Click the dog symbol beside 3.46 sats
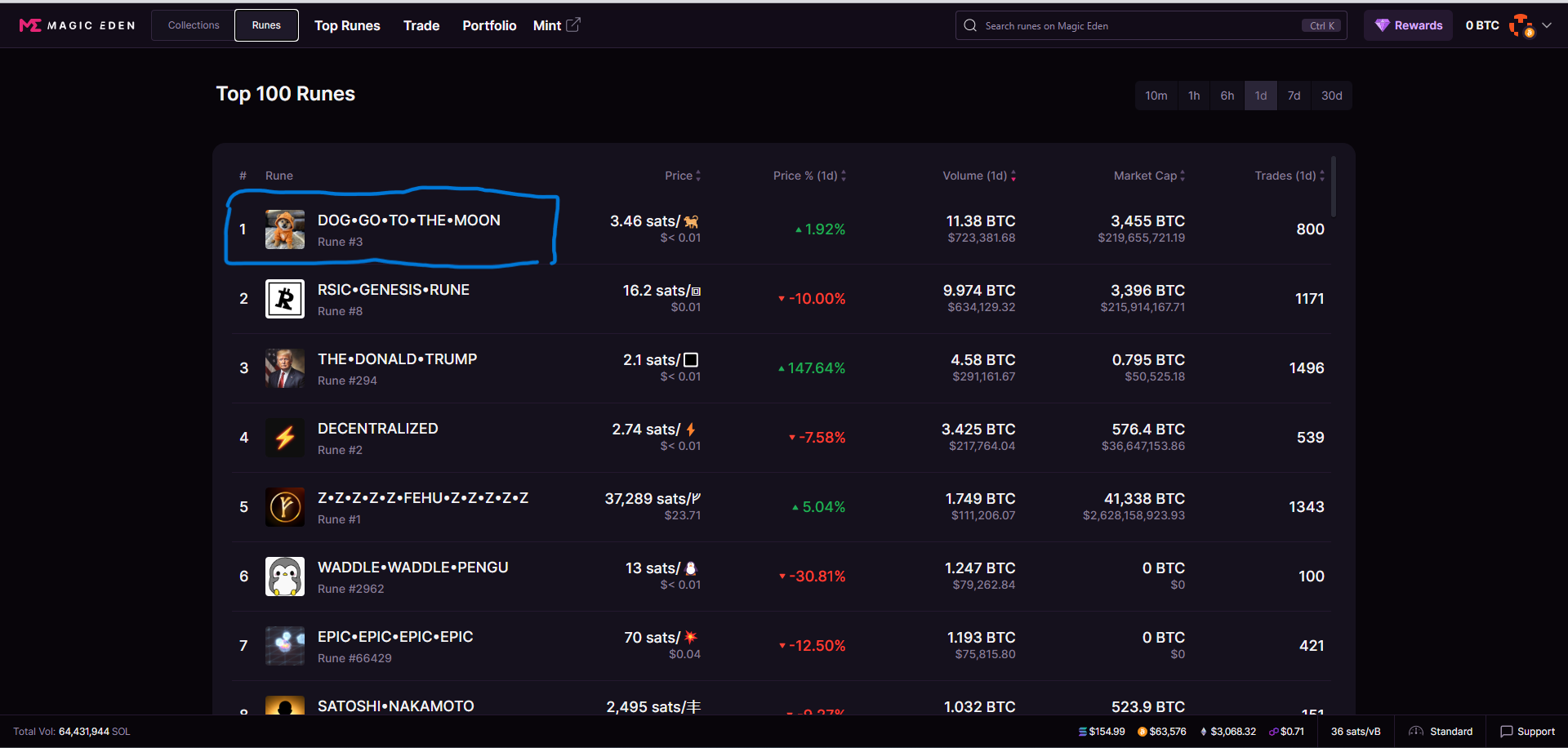This screenshot has width=1568, height=748. [691, 221]
